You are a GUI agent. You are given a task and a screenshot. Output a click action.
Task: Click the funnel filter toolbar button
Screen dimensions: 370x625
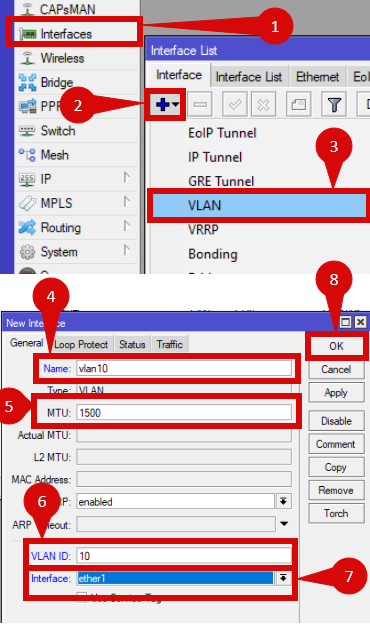[x=334, y=104]
